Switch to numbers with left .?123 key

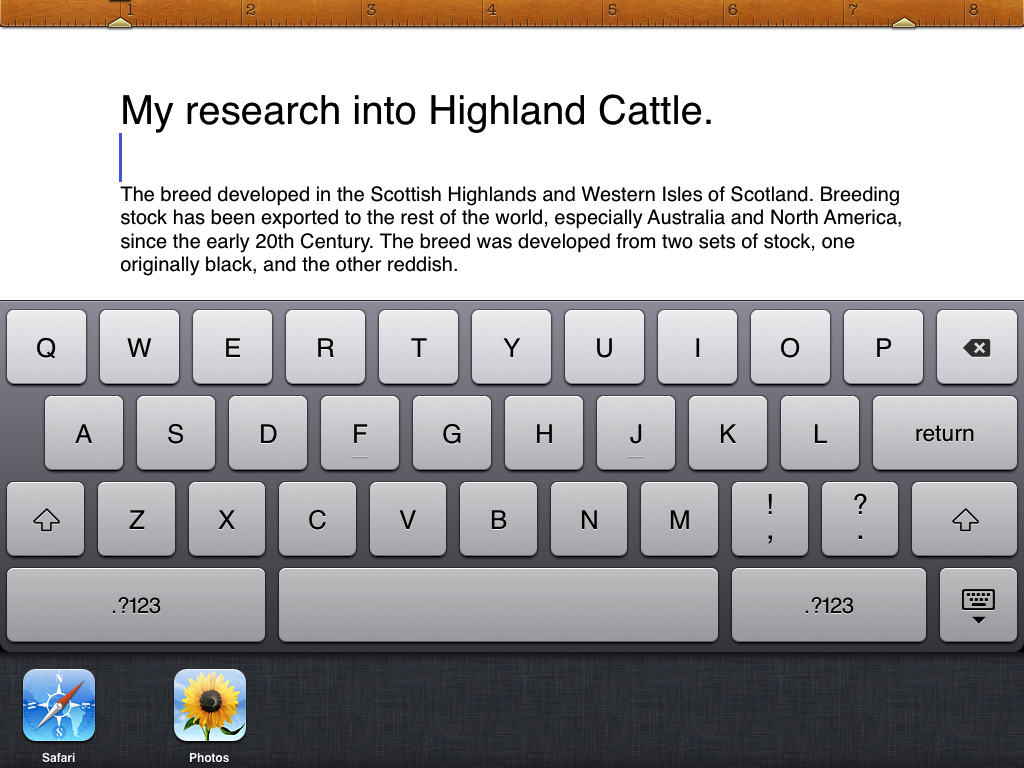point(136,605)
